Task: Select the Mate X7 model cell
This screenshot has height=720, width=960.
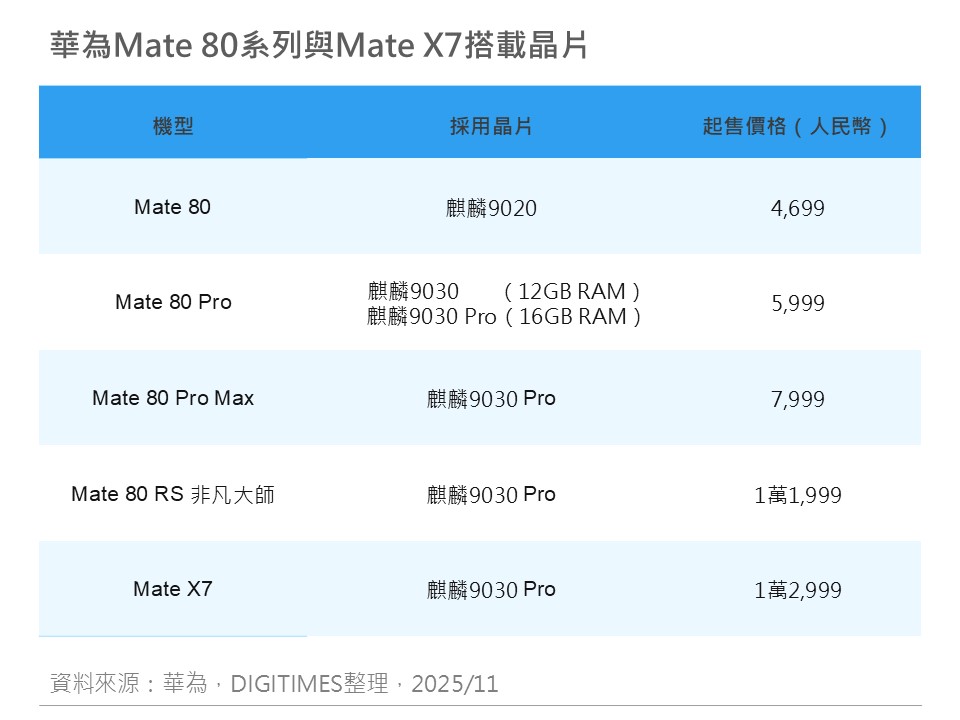Action: [x=173, y=589]
